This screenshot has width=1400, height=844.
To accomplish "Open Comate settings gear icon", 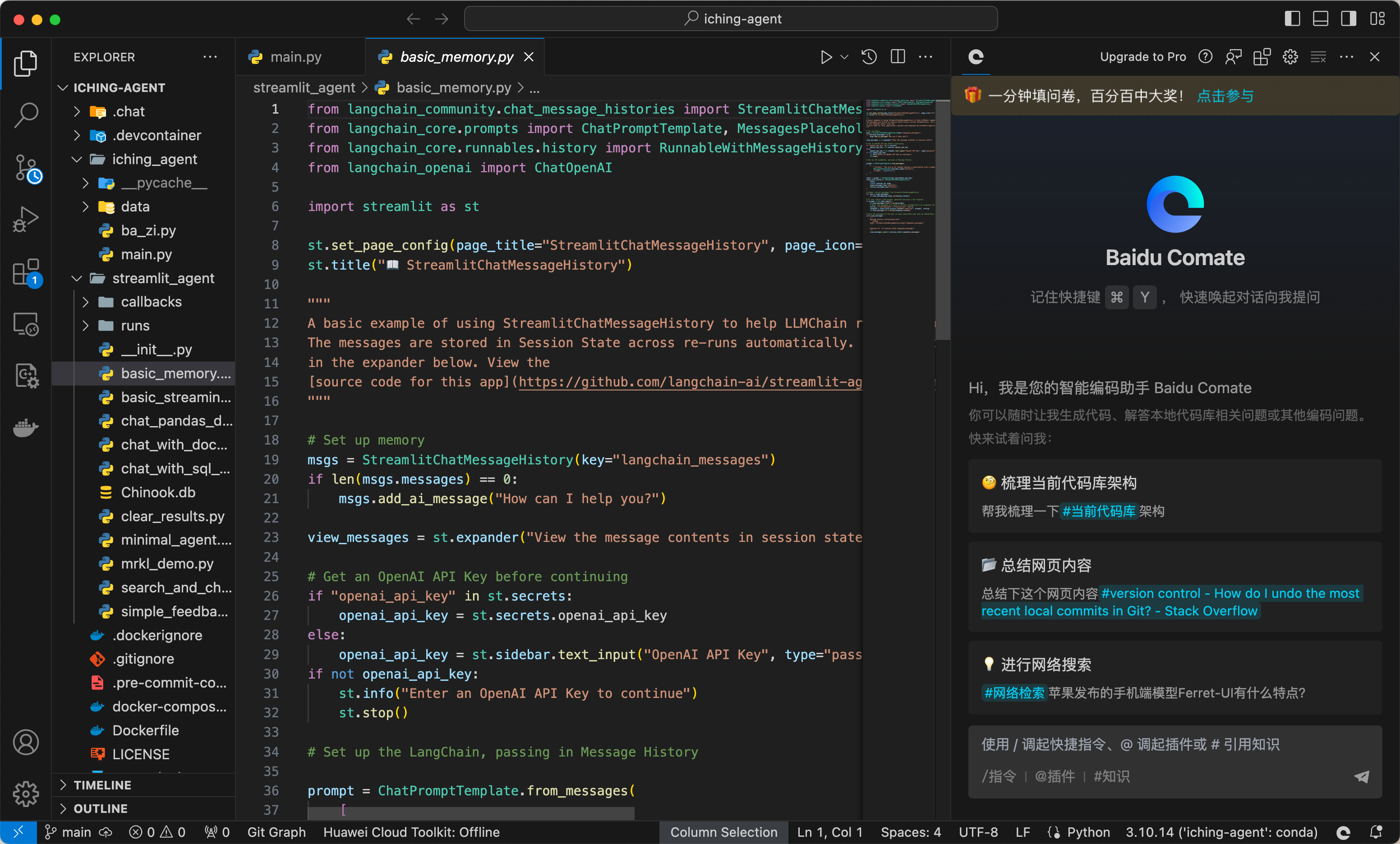I will tap(1290, 57).
